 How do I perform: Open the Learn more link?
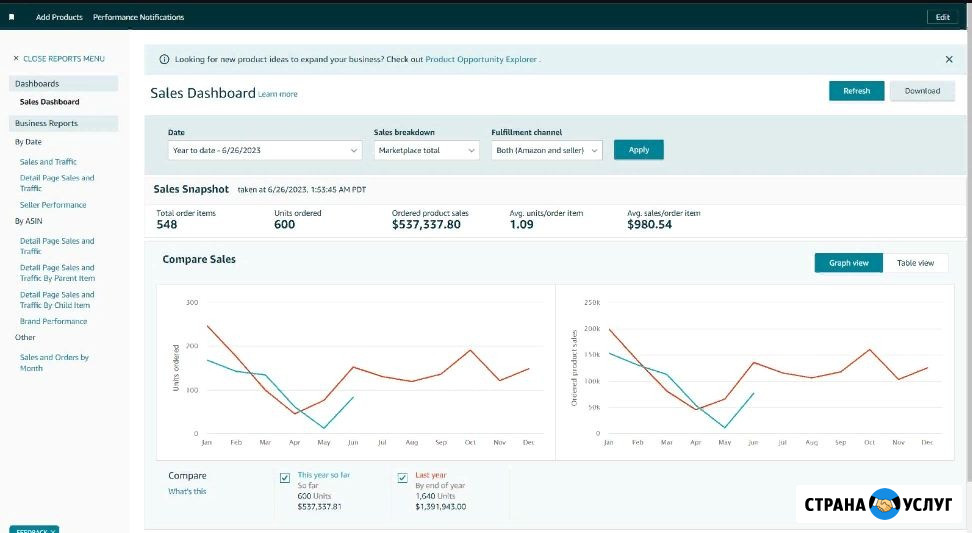tap(278, 94)
